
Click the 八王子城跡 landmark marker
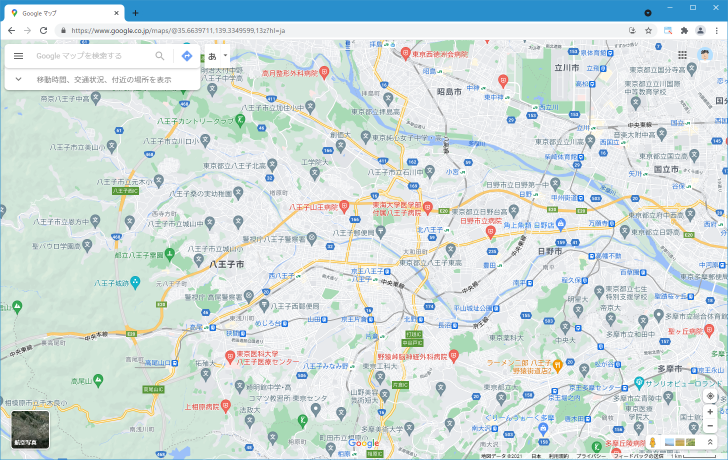[135, 282]
